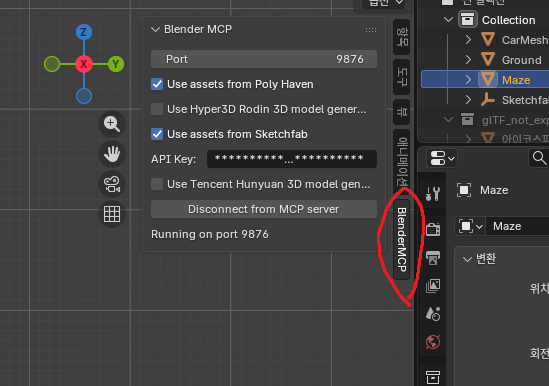This screenshot has height=386, width=549.
Task: Click the Ground mesh icon in outliner
Action: [488, 60]
